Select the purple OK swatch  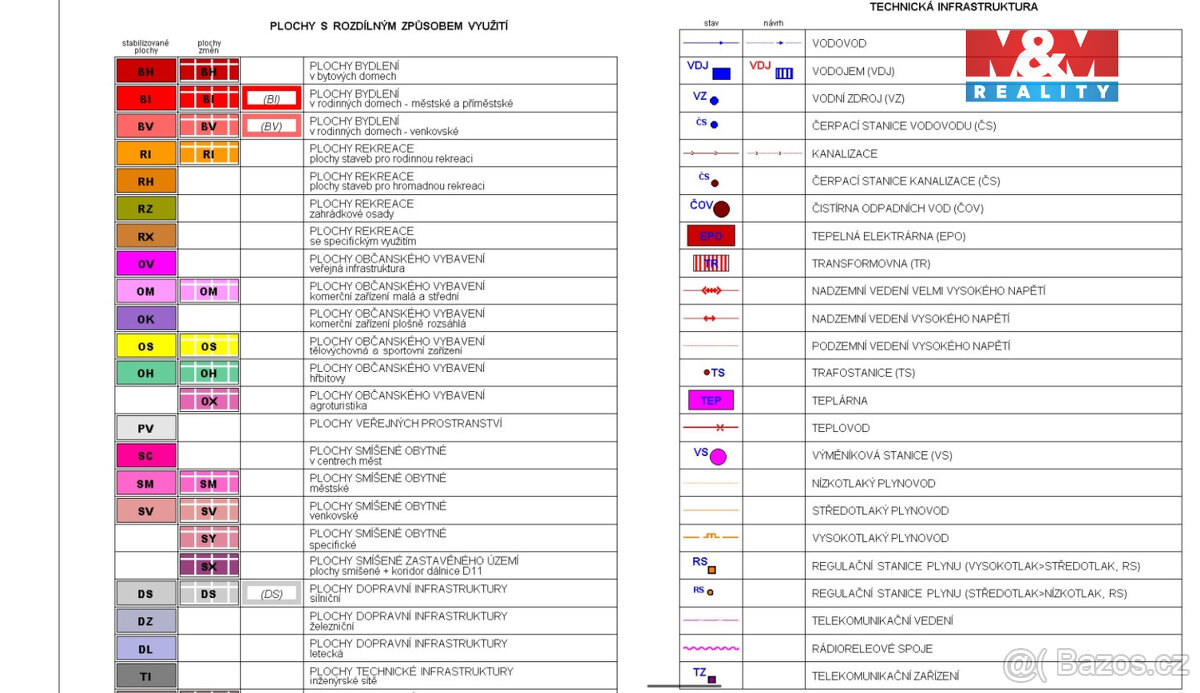(x=146, y=319)
